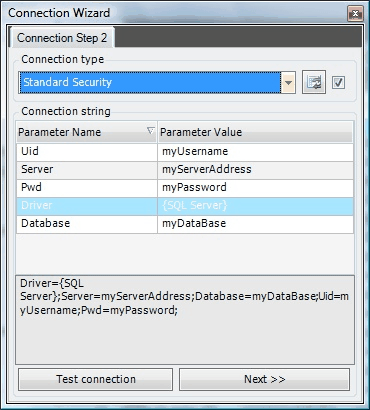Image resolution: width=370 pixels, height=410 pixels.
Task: Select the Database parameter name cell
Action: (x=87, y=224)
